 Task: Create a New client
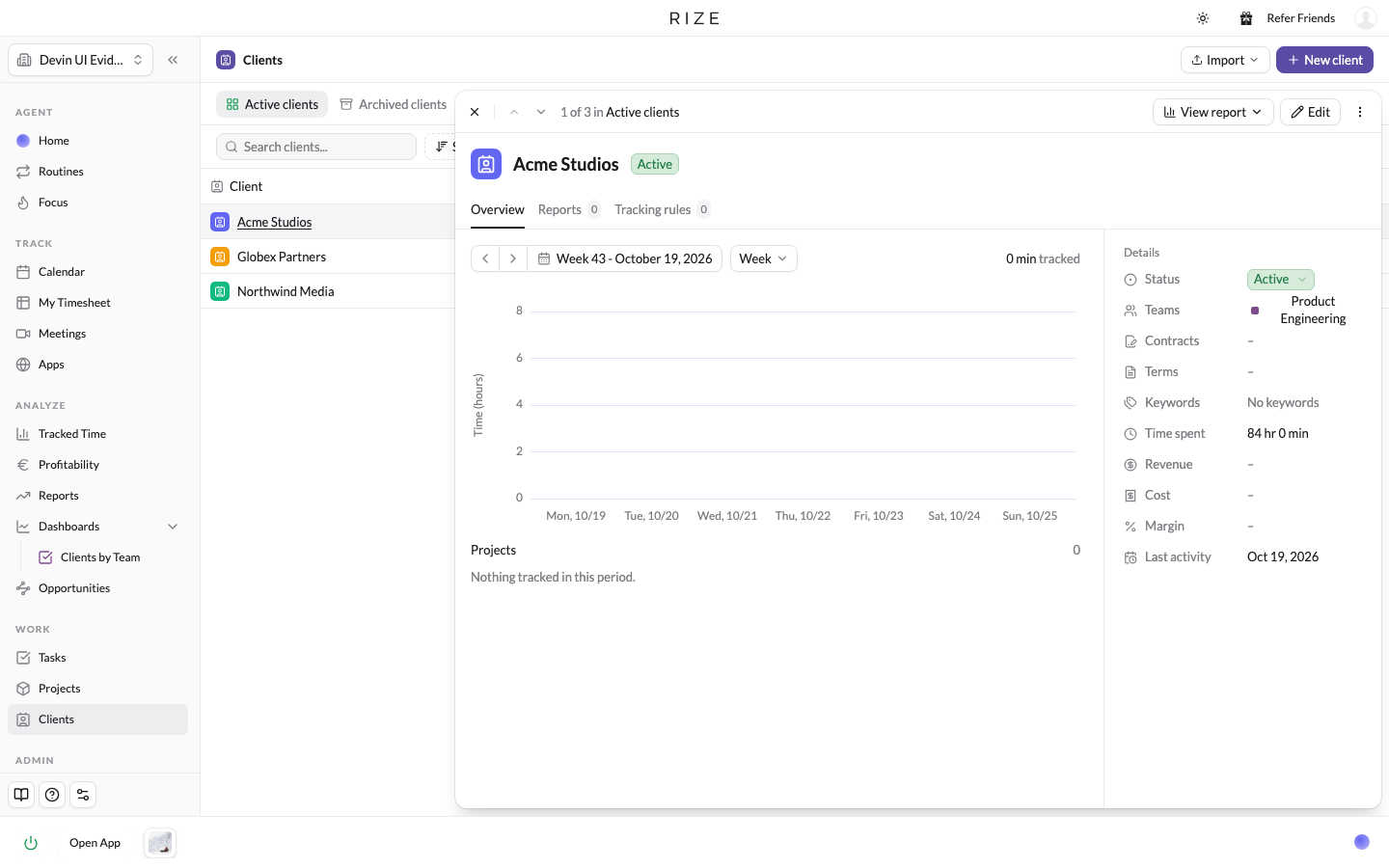tap(1324, 60)
